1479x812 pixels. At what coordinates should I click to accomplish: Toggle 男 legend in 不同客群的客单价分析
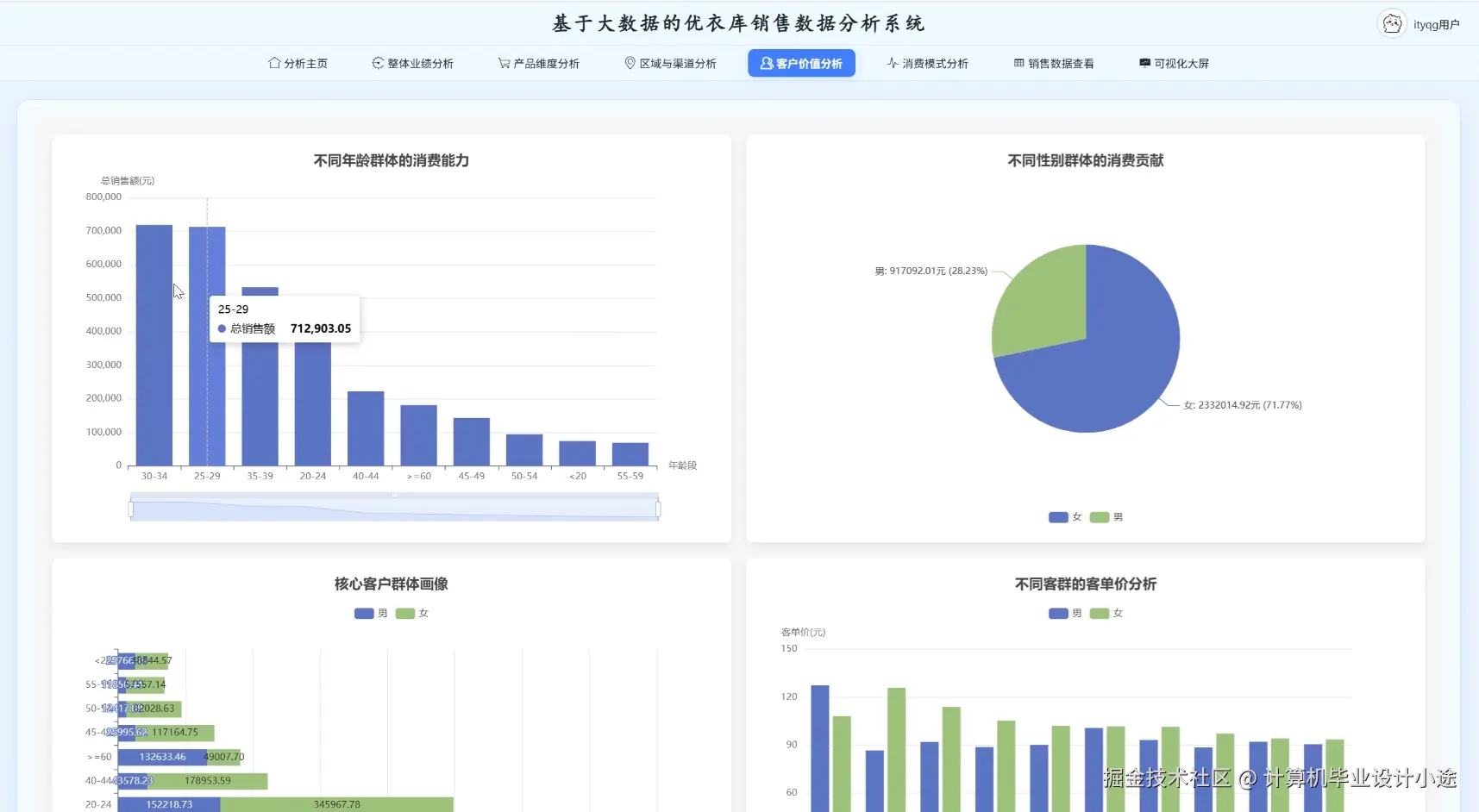pos(1065,614)
